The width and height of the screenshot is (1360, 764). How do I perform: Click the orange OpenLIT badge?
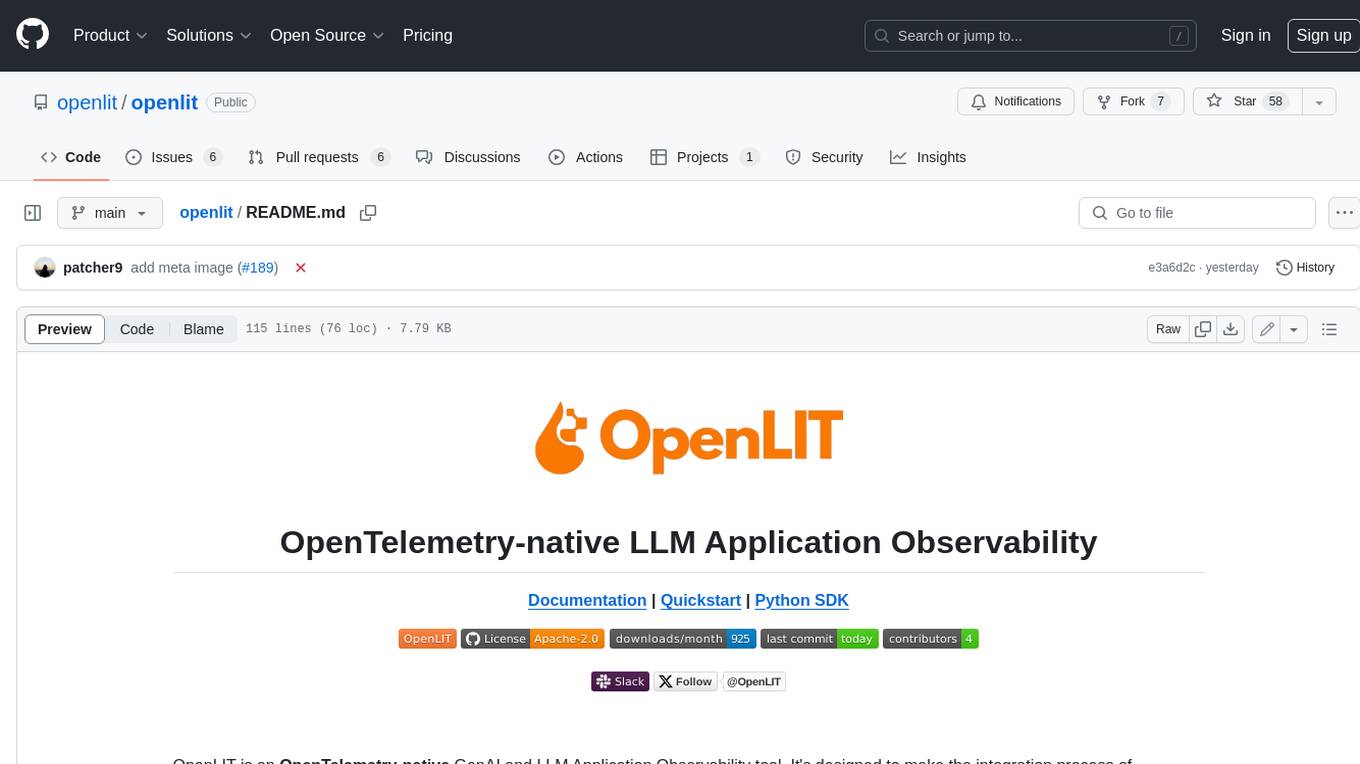(x=428, y=638)
